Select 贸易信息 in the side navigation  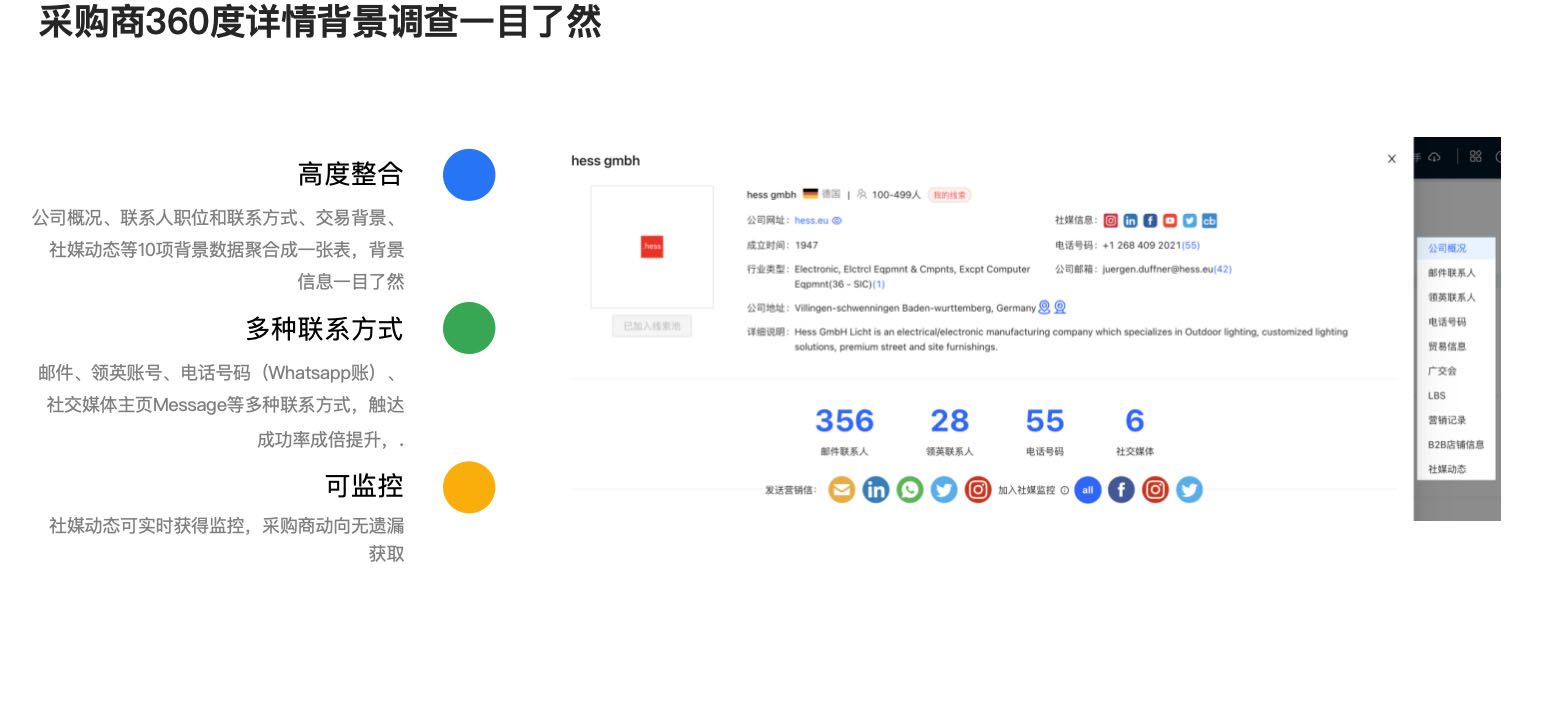(x=1447, y=347)
